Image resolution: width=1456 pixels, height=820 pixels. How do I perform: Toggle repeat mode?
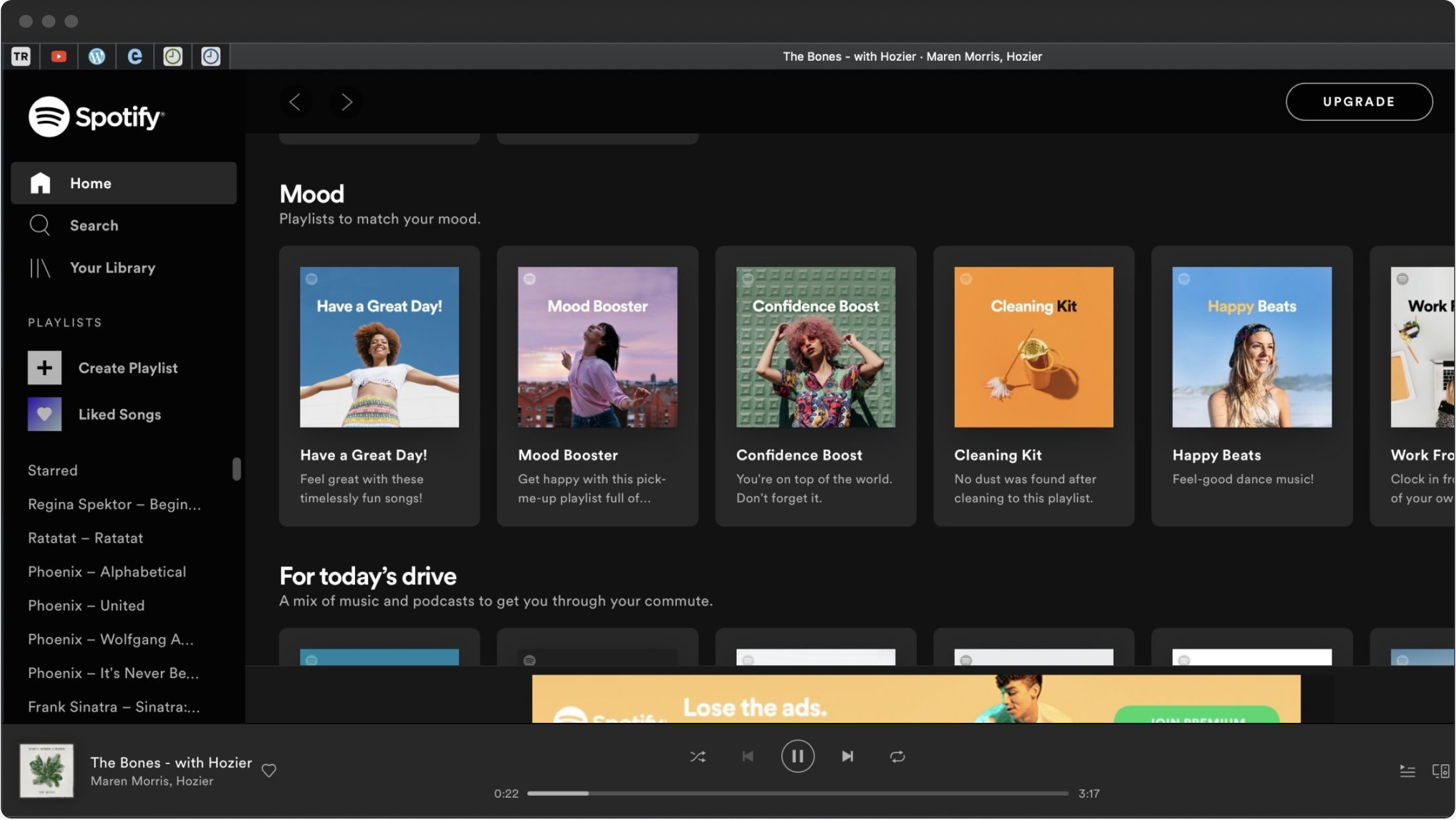coord(897,756)
